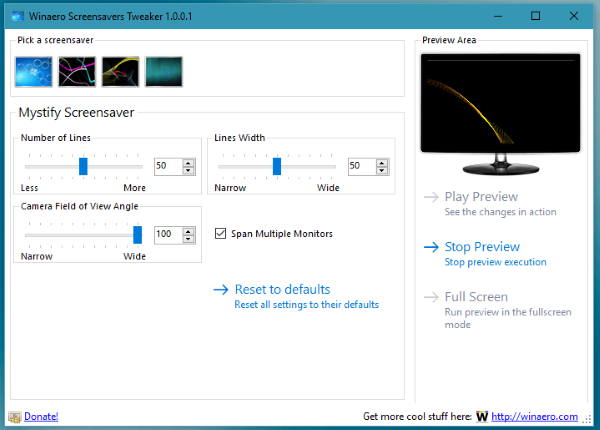Click the Camera Field of View value field
This screenshot has width=600, height=430.
pos(168,235)
